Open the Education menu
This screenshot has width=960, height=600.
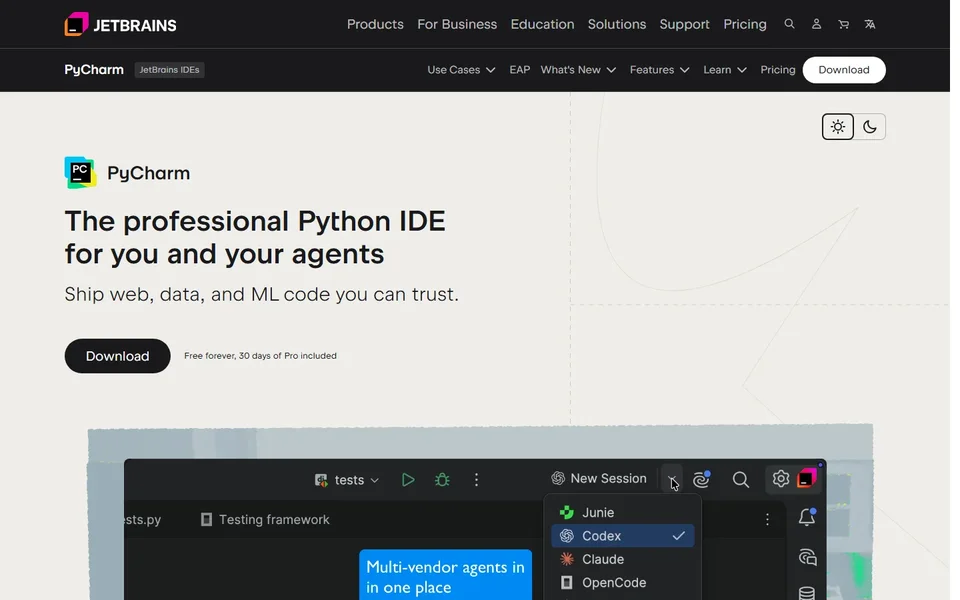(x=542, y=24)
